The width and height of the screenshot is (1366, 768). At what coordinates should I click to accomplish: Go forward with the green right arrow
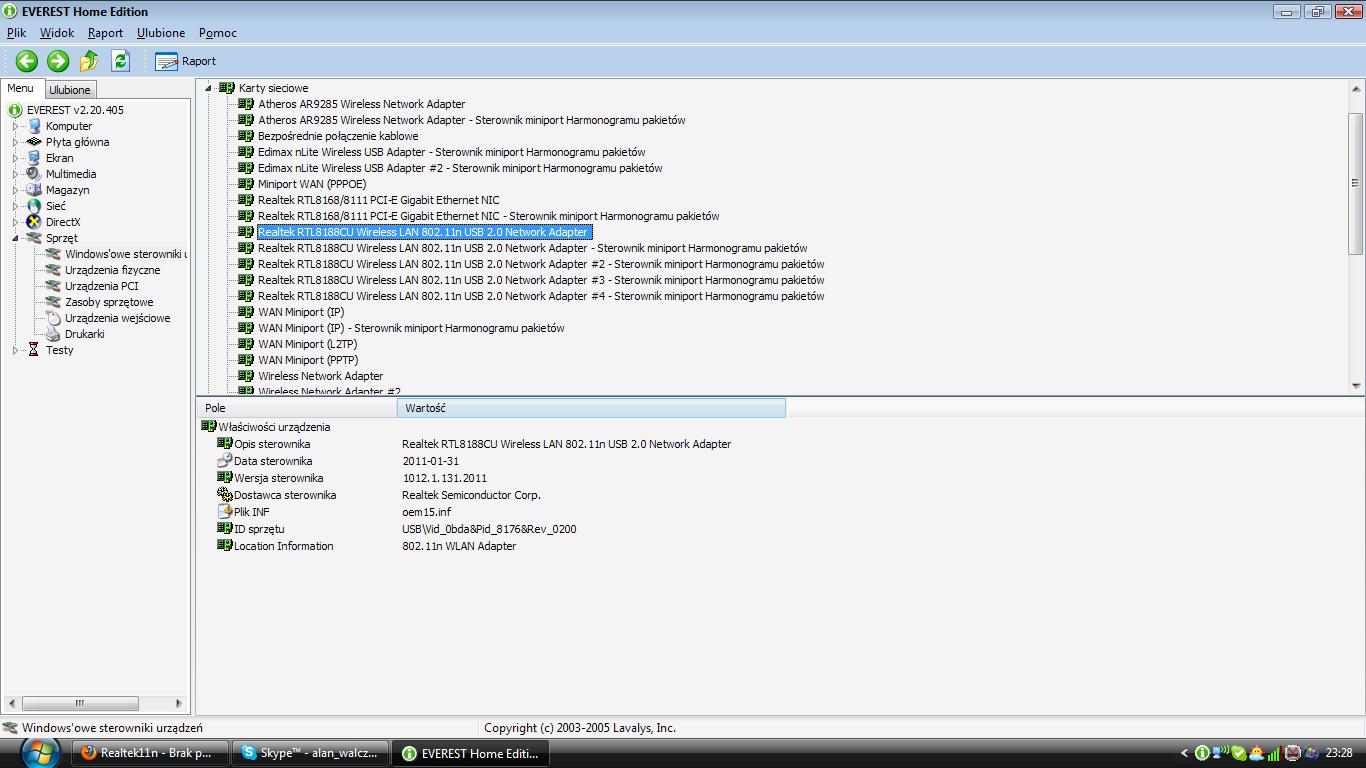pos(58,61)
